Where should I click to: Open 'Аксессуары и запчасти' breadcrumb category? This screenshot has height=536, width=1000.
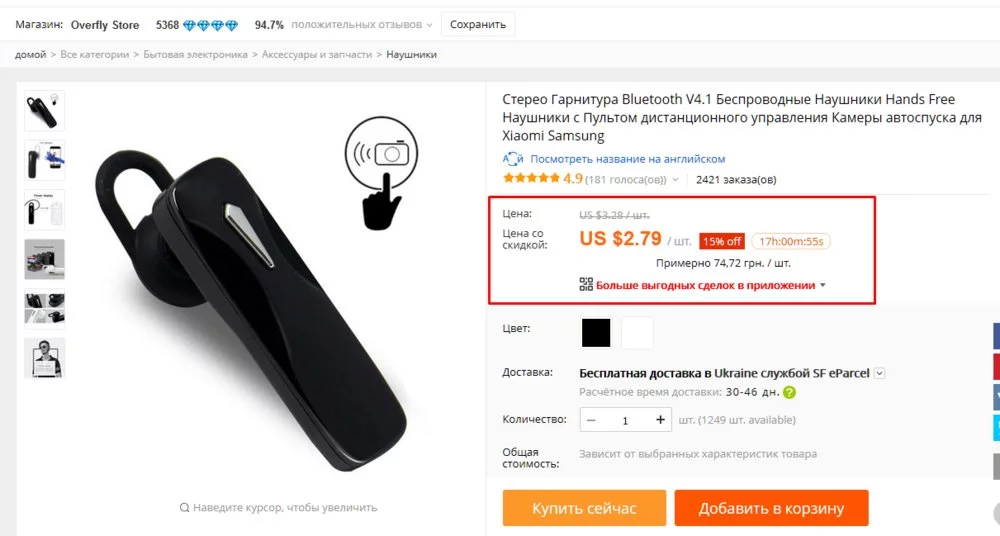pyautogui.click(x=316, y=54)
